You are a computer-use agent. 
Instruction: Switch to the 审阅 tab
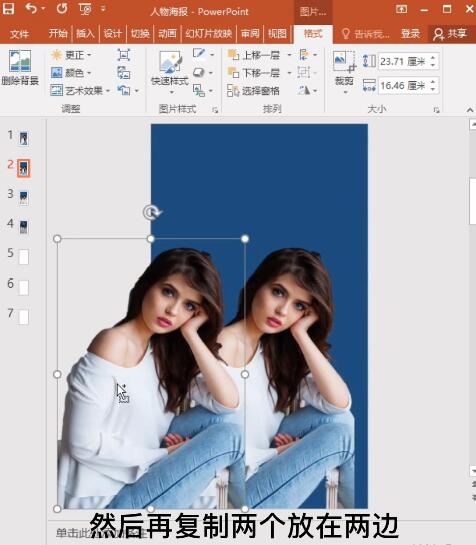point(250,34)
